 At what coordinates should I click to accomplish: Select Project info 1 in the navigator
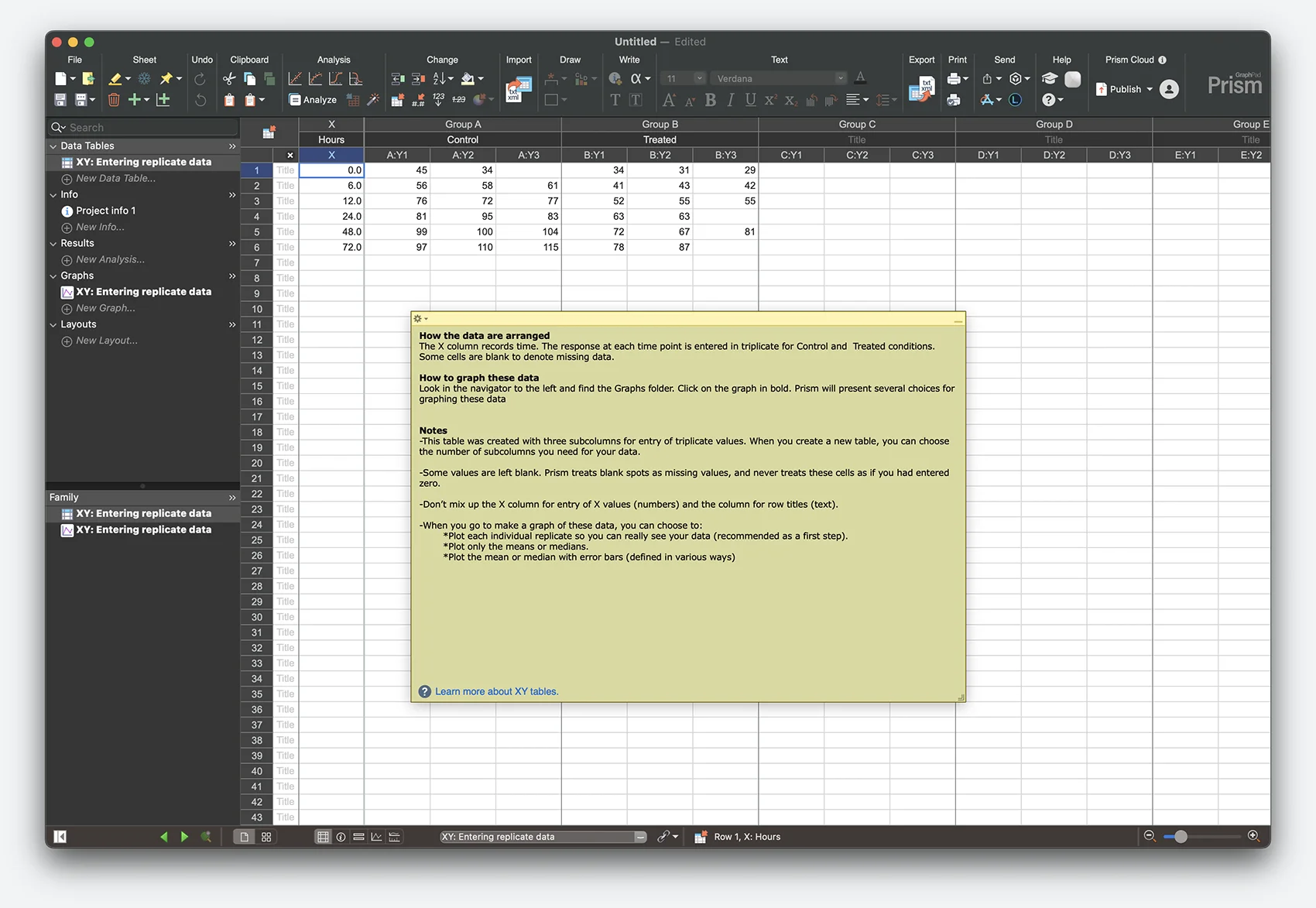tap(105, 211)
